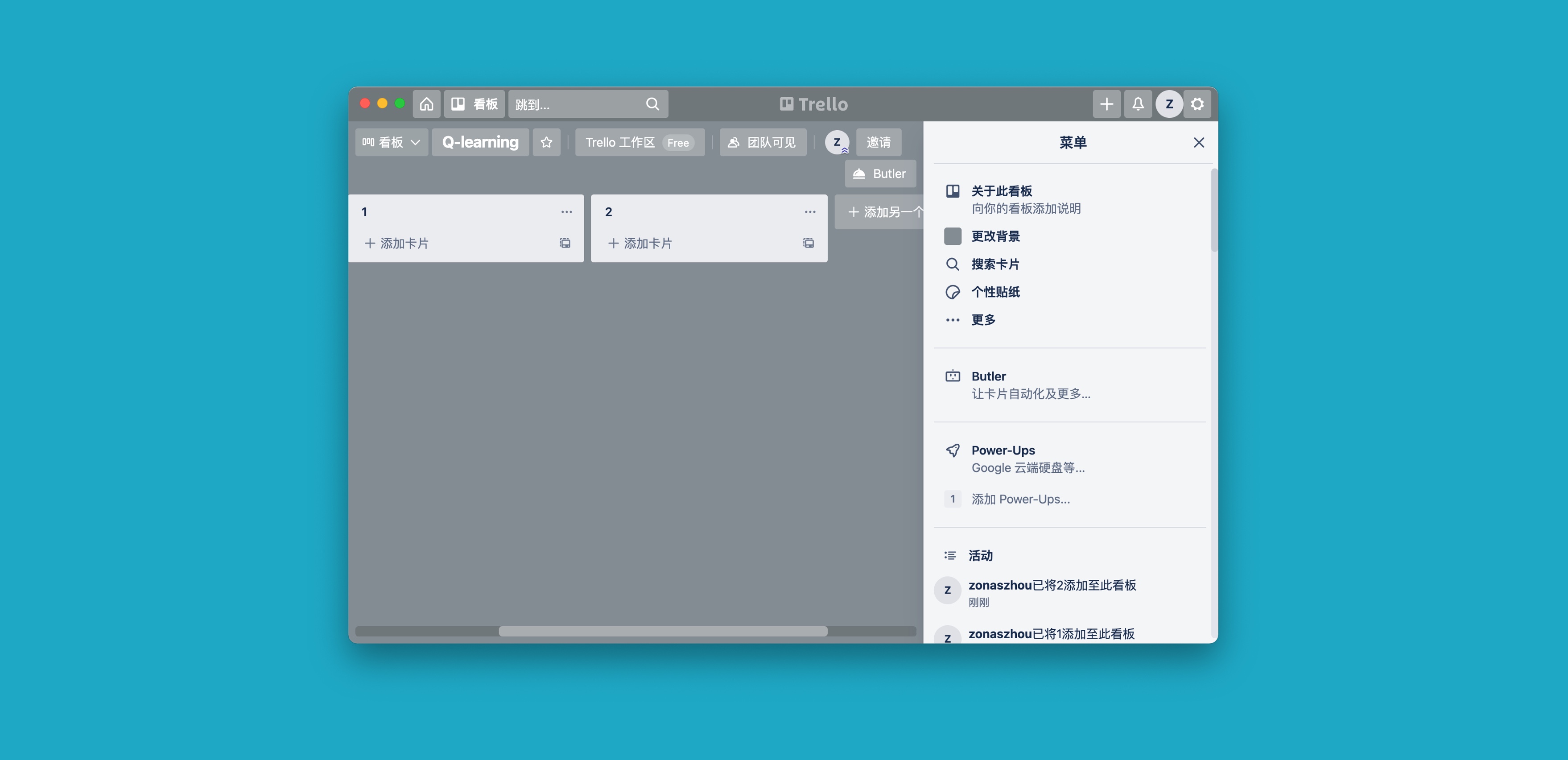Click the gray background color swatch
The height and width of the screenshot is (760, 1568).
pyautogui.click(x=953, y=236)
